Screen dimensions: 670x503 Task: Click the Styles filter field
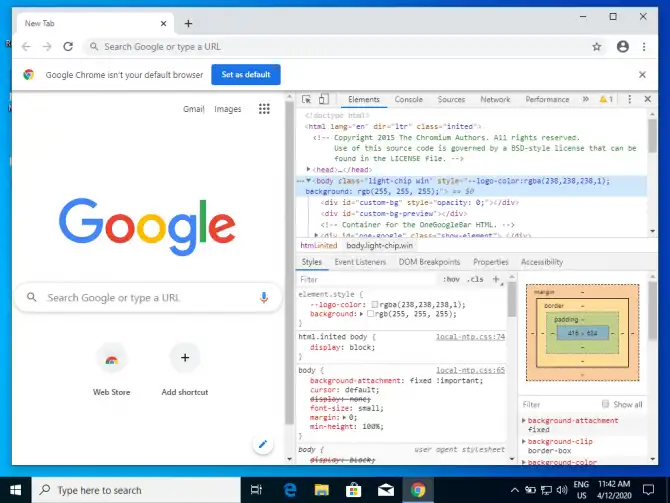coord(367,279)
